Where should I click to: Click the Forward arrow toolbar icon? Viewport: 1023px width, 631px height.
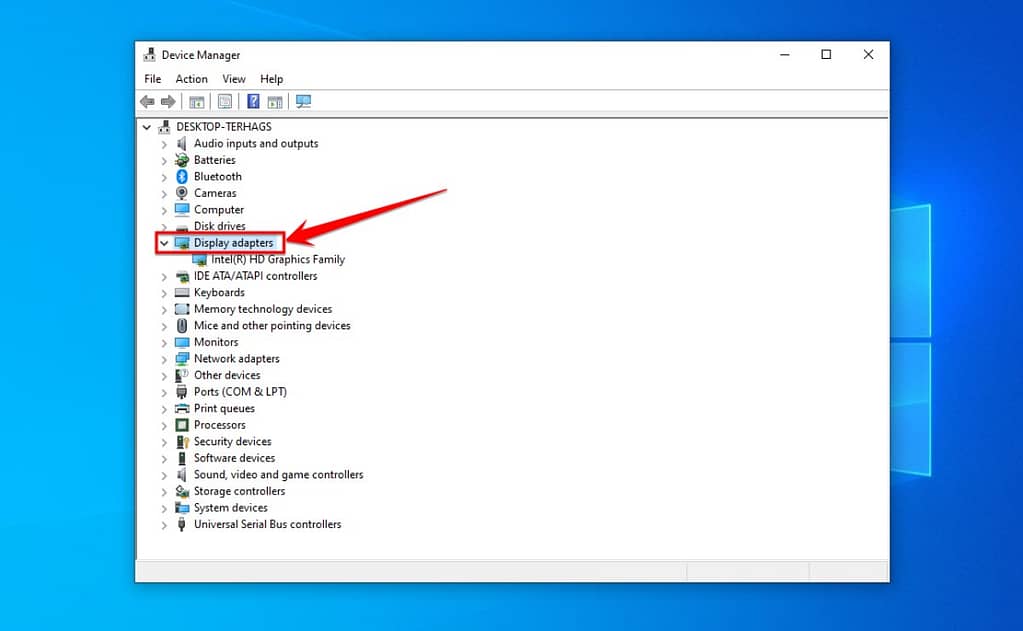[x=168, y=101]
